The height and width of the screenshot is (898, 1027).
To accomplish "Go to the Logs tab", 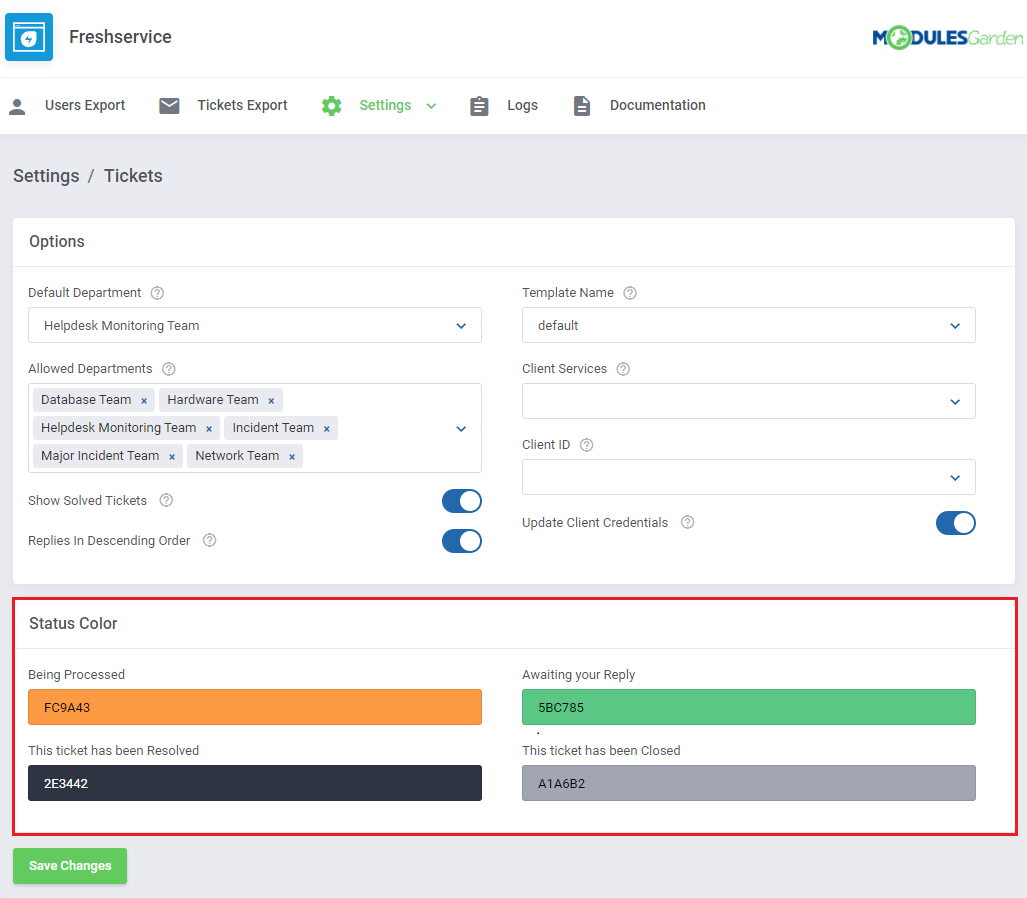I will (x=522, y=106).
